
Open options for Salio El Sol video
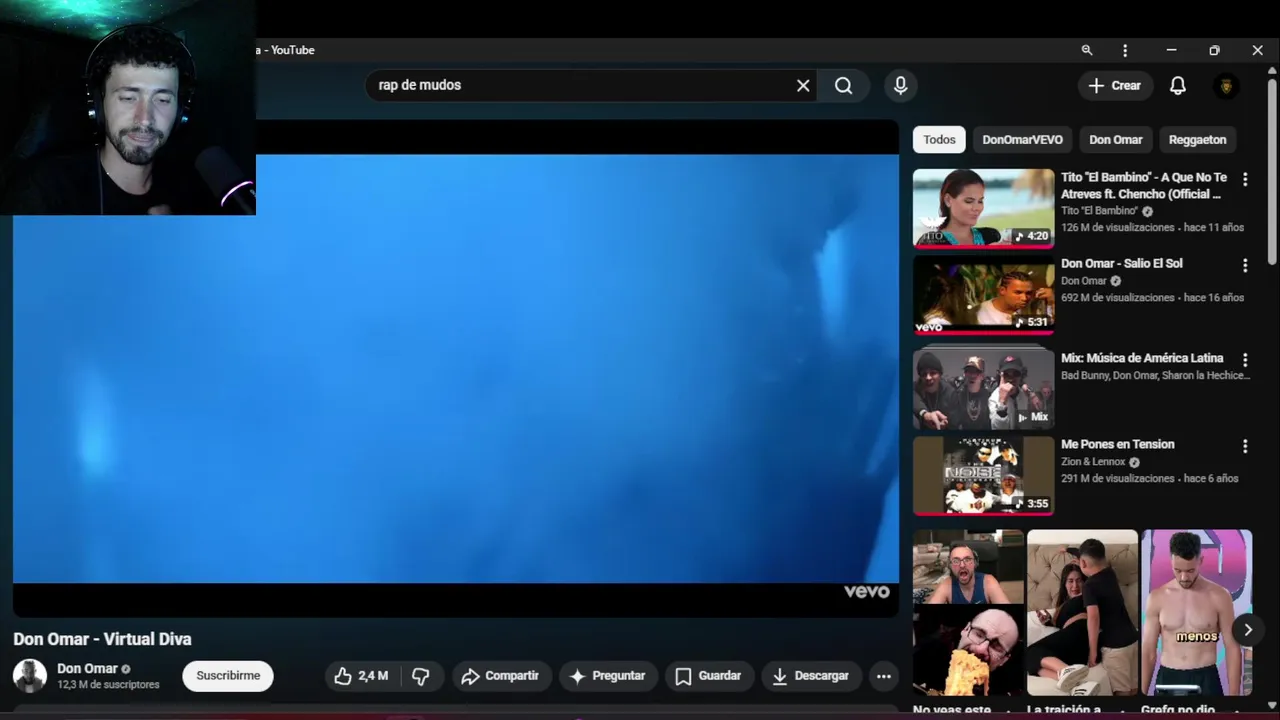pos(1245,266)
